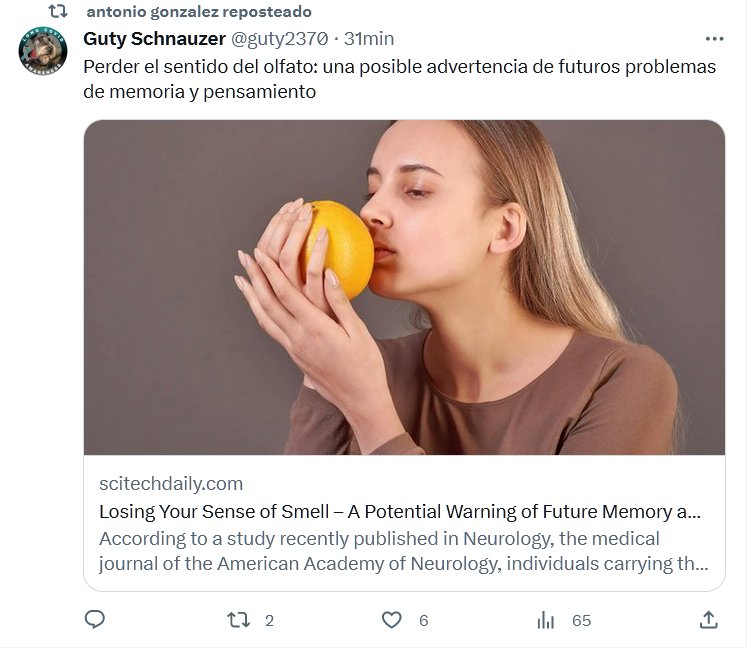Image resolution: width=748 pixels, height=648 pixels.
Task: Like the post with the heart icon
Action: 392,620
